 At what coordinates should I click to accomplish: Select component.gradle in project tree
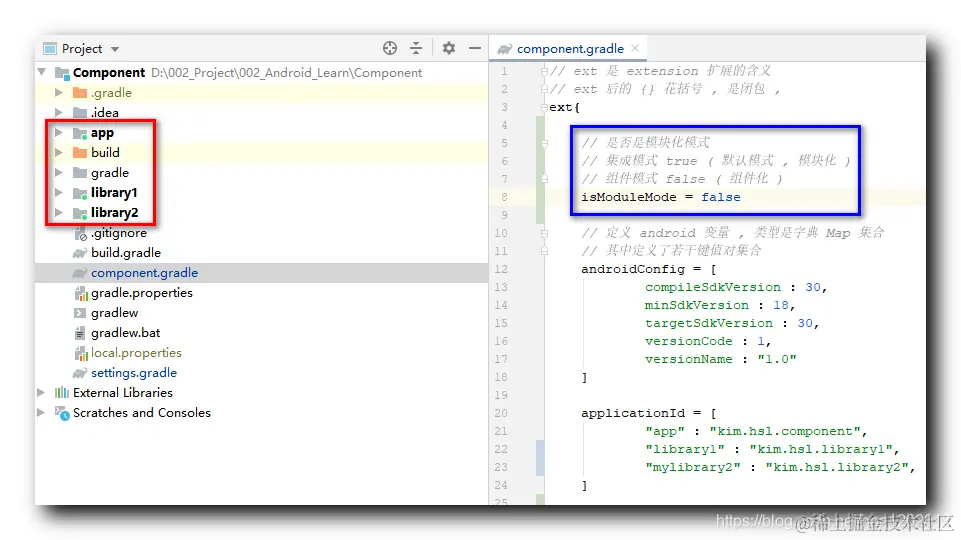tap(144, 273)
